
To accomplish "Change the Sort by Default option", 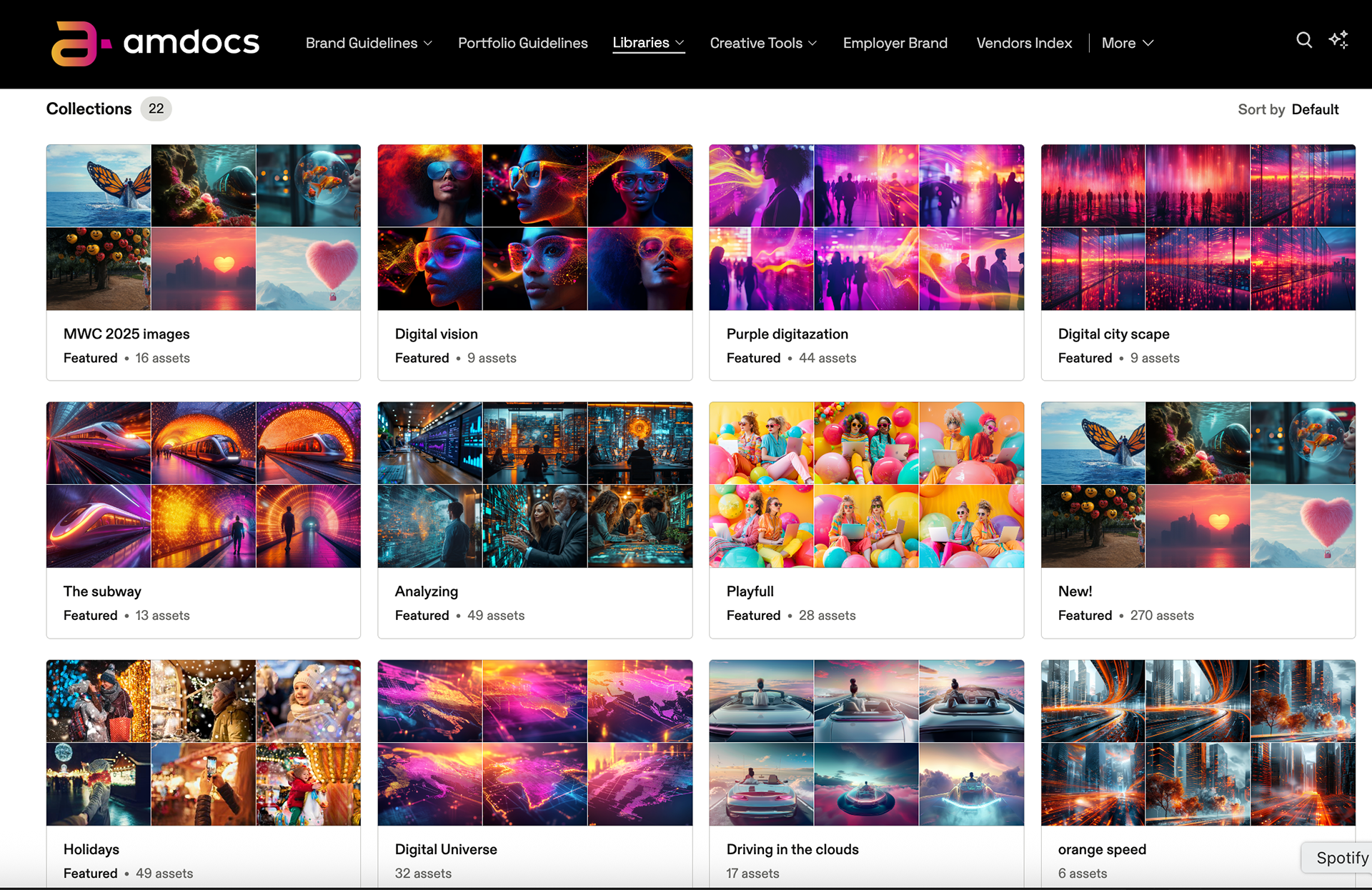I will 1315,109.
